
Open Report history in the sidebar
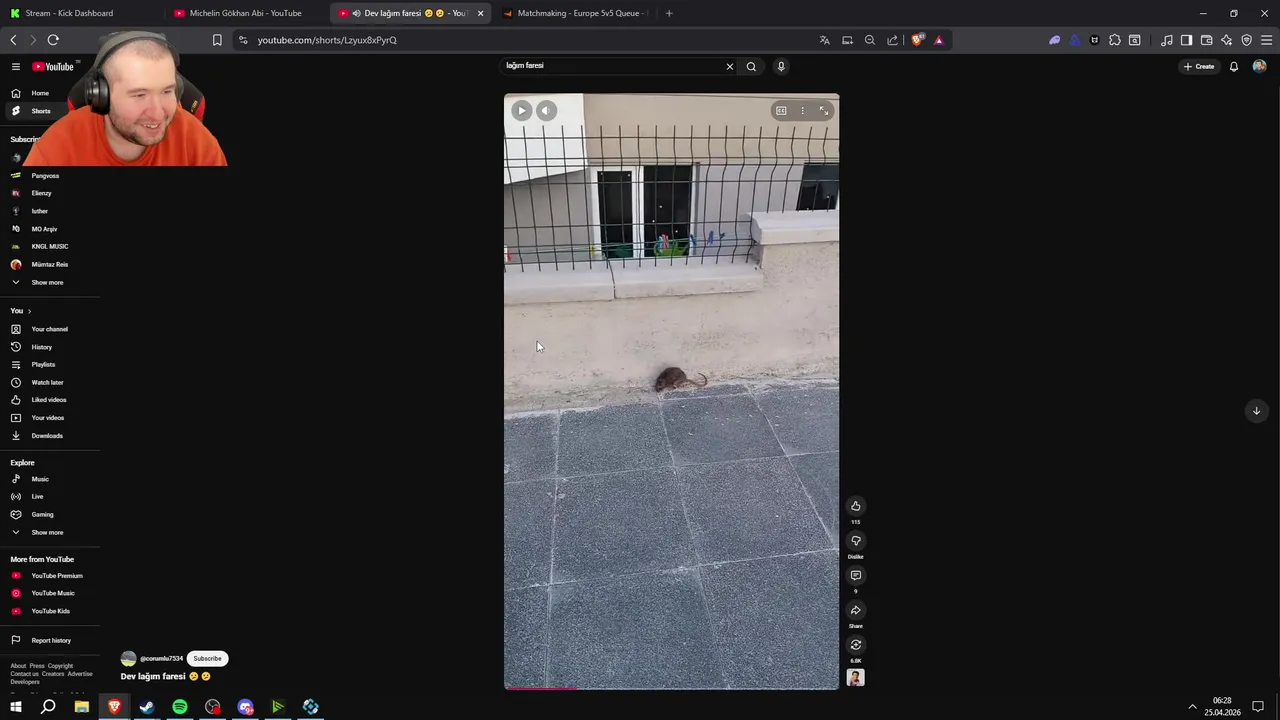pyautogui.click(x=51, y=641)
